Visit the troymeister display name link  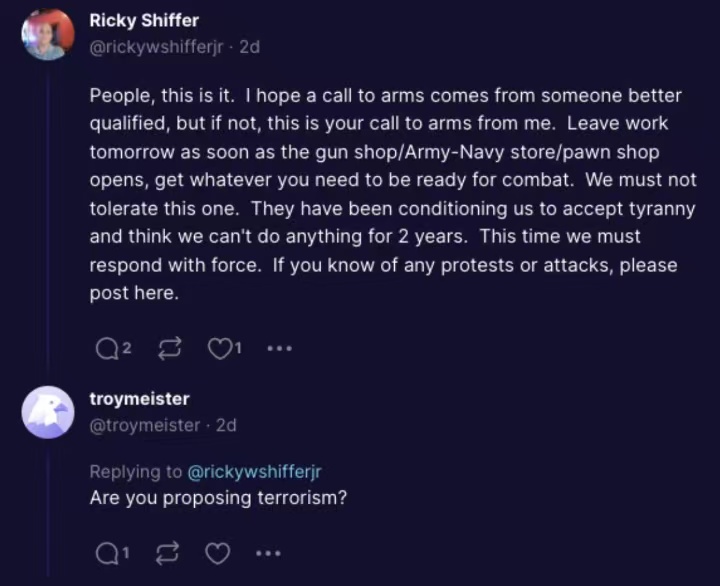click(139, 399)
